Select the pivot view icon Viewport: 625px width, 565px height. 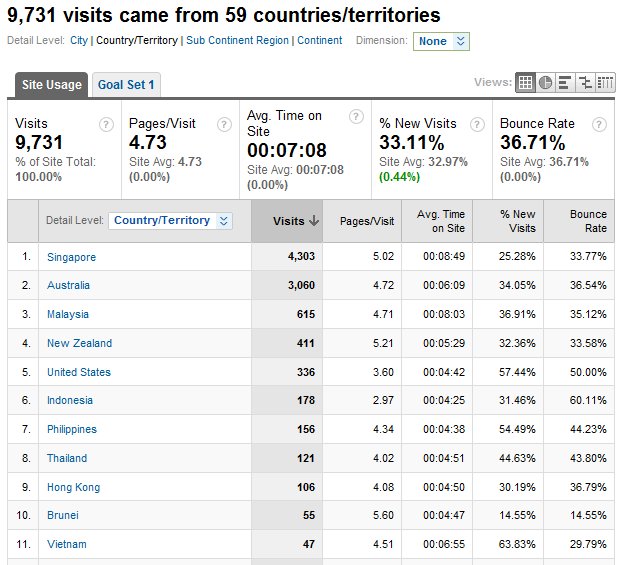605,83
